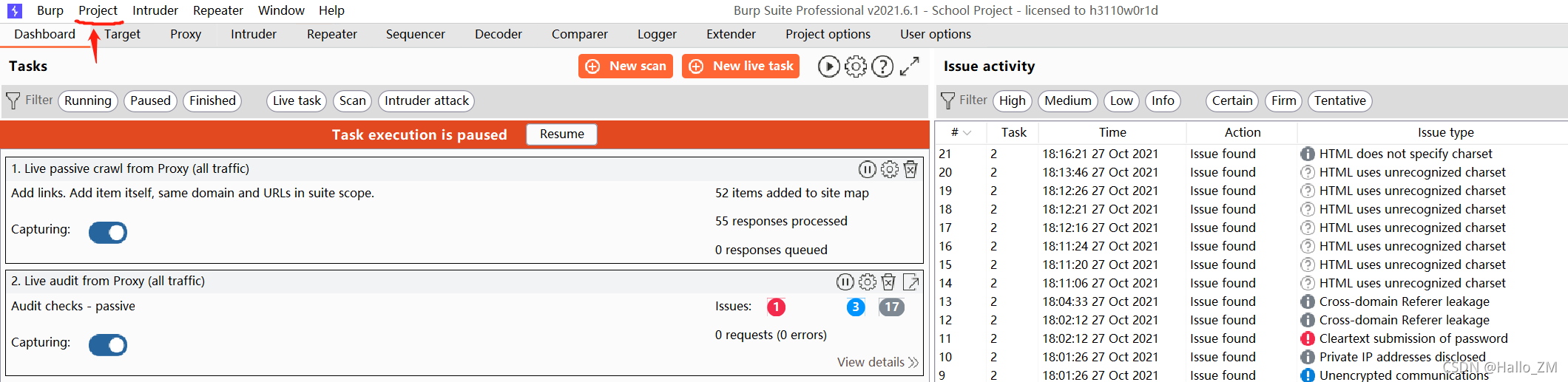This screenshot has height=382, width=1568.
Task: Click info icon for HTML does not specify charset
Action: click(x=1308, y=154)
